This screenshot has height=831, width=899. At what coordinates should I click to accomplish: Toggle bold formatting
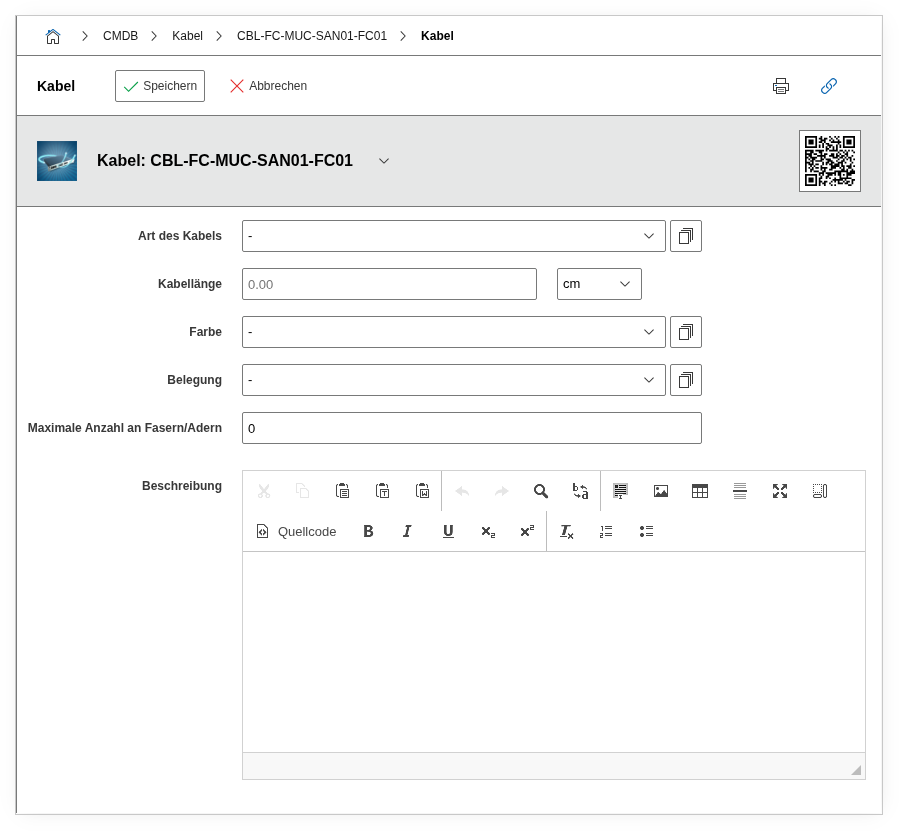point(368,531)
